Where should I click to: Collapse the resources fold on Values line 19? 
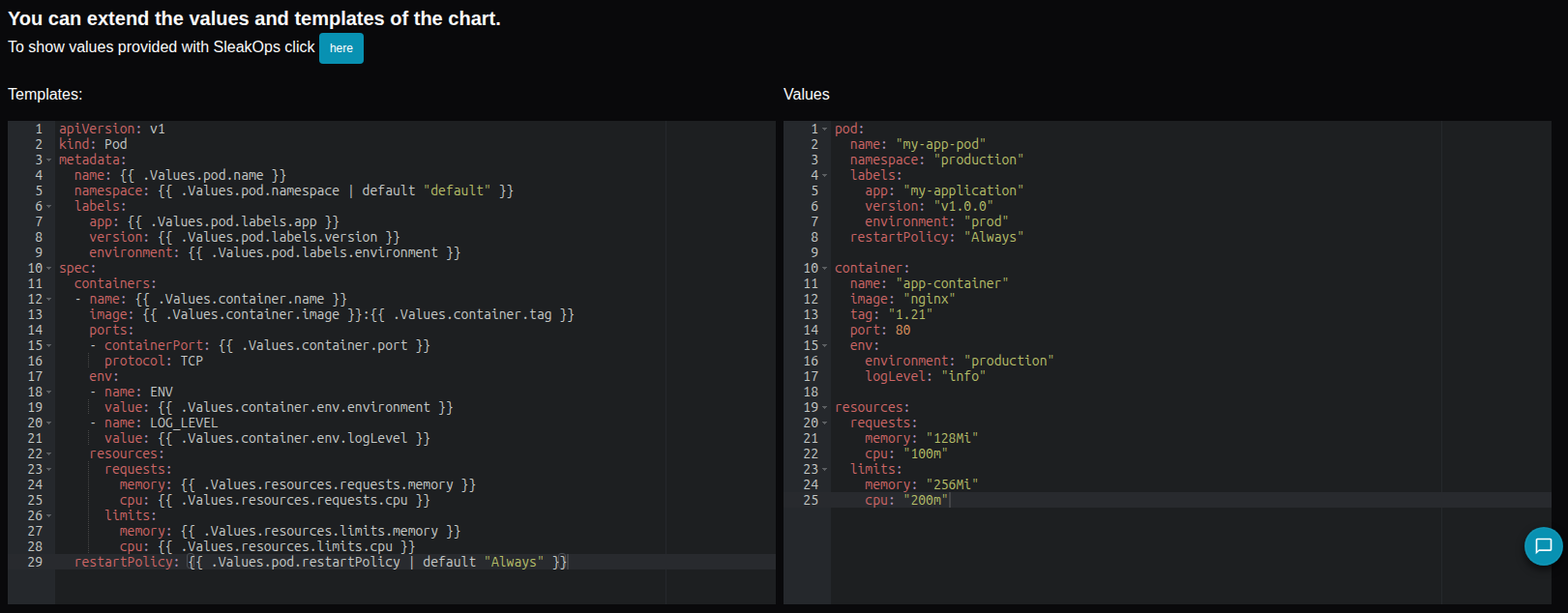click(x=825, y=407)
